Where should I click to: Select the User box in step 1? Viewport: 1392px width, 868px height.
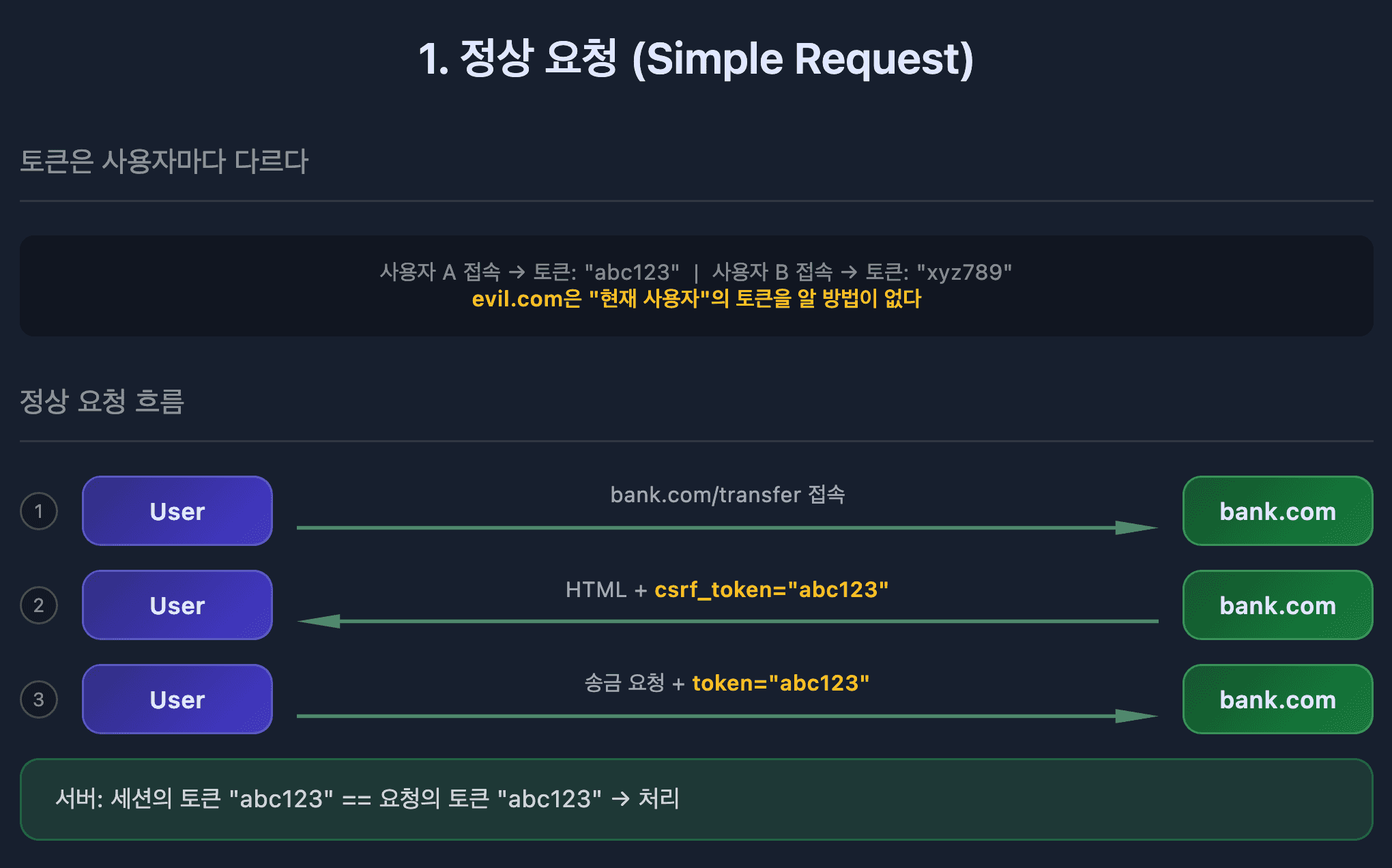[177, 511]
